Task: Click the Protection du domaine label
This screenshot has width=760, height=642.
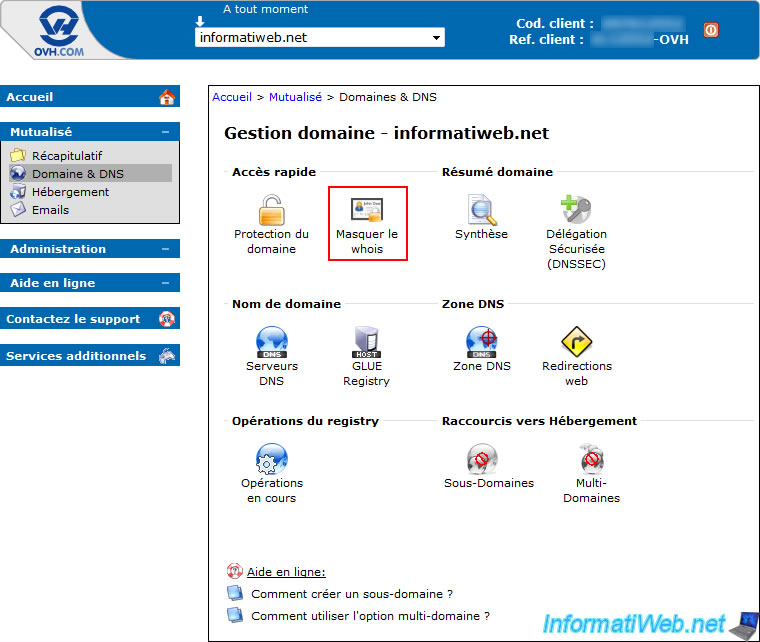Action: pos(271,241)
